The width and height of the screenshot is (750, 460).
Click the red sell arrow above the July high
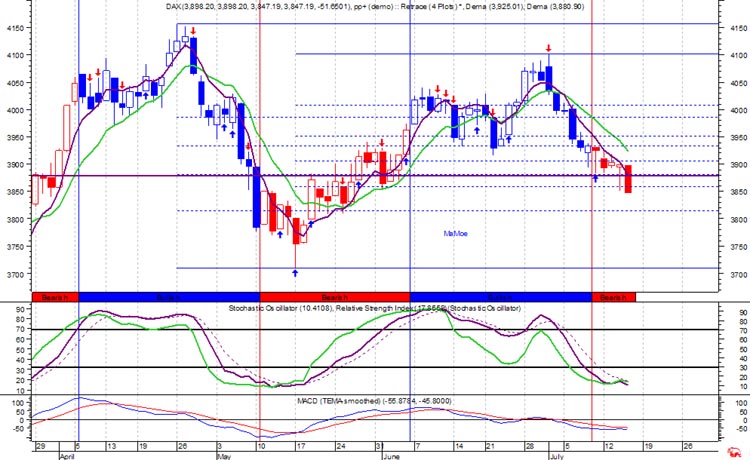(549, 48)
